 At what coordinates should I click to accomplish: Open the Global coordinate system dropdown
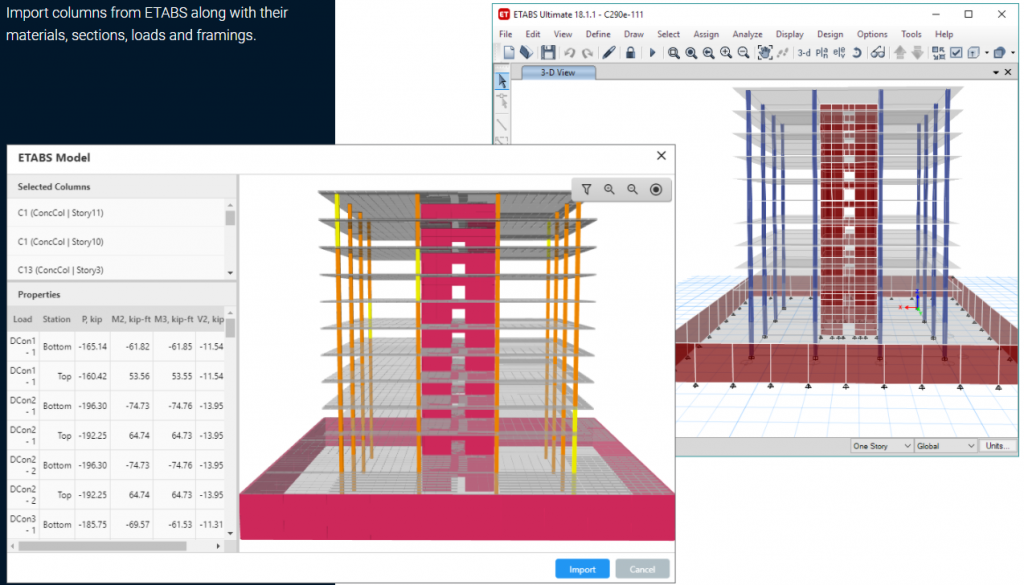click(945, 446)
